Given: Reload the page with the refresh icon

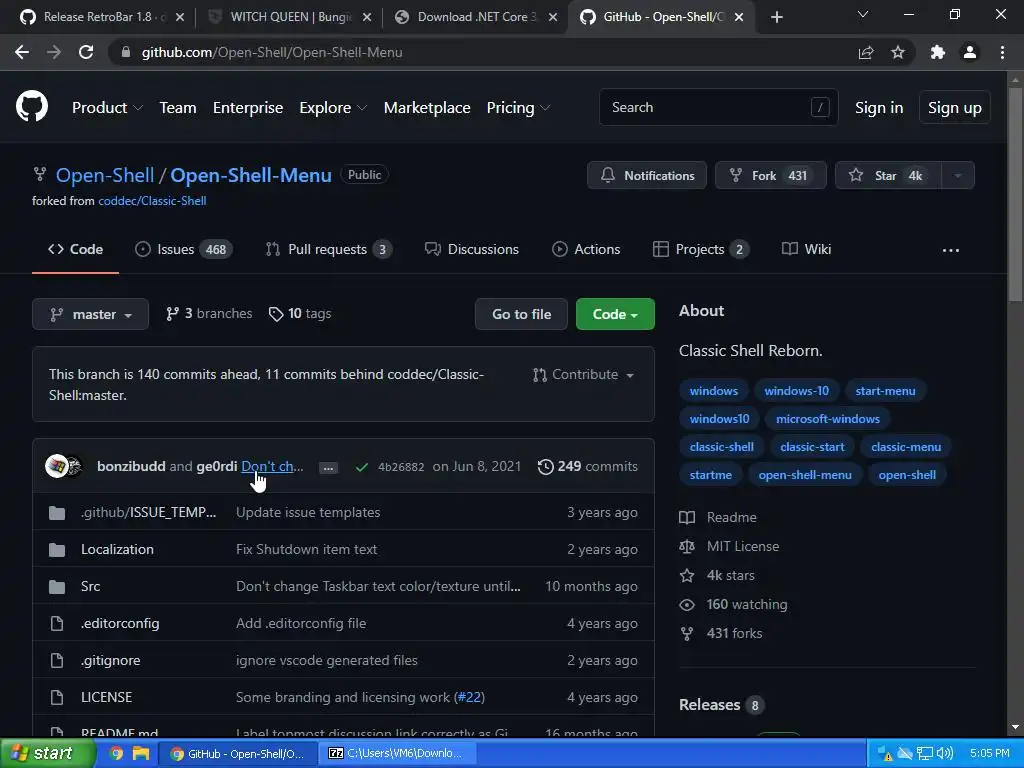Looking at the screenshot, I should pyautogui.click(x=86, y=52).
